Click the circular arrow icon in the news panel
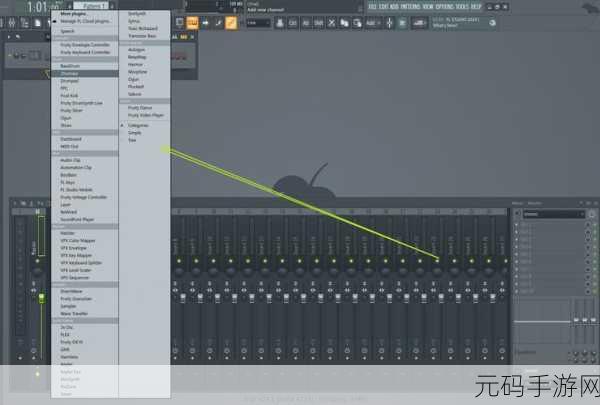The width and height of the screenshot is (600, 405). pos(492,23)
